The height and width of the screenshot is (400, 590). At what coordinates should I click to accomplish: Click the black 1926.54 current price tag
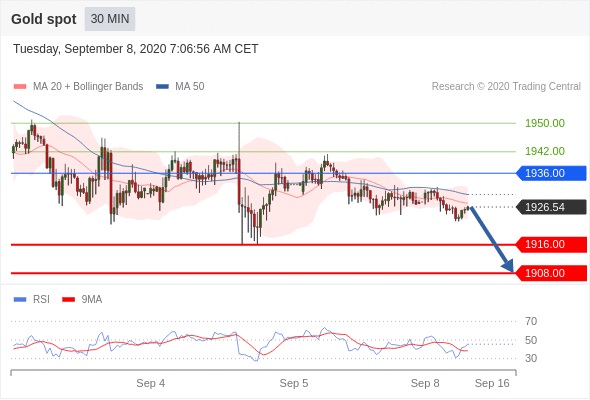click(551, 207)
